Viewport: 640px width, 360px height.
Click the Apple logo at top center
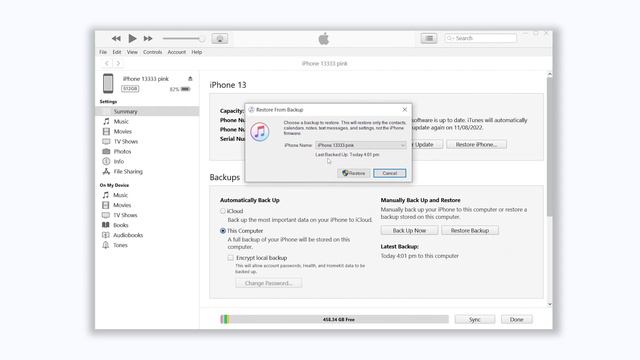coord(324,39)
